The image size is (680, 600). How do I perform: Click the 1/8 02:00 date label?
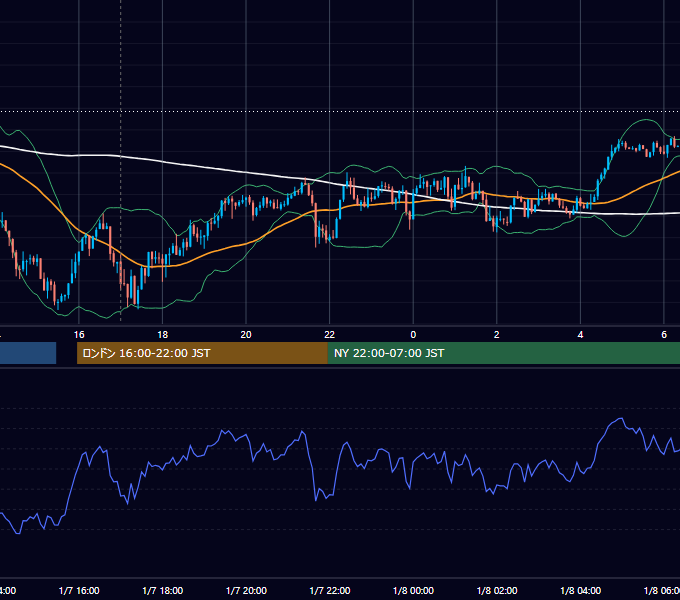(x=497, y=590)
